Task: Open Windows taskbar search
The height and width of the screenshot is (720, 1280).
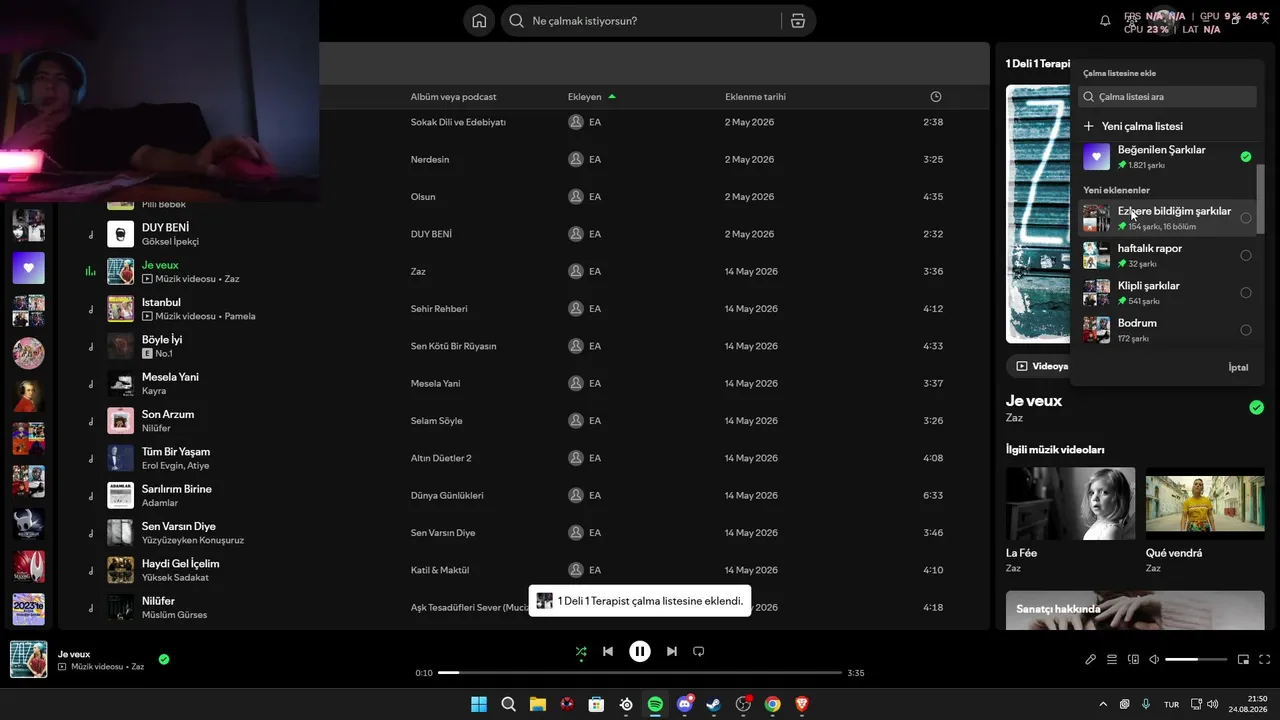Action: click(508, 704)
